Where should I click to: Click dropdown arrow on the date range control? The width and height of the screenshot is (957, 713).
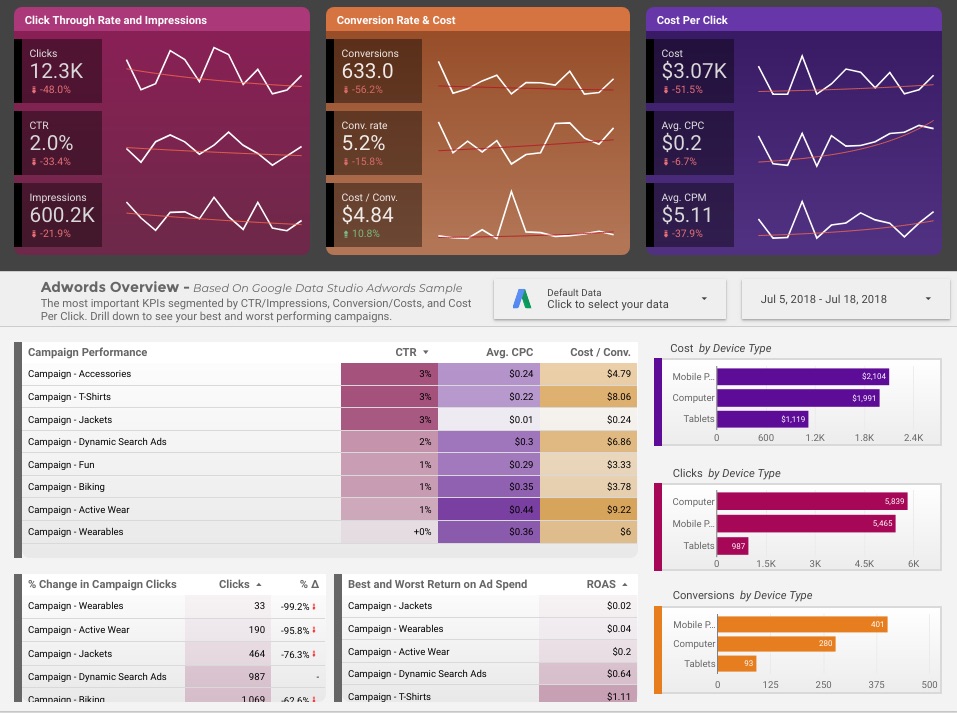929,299
